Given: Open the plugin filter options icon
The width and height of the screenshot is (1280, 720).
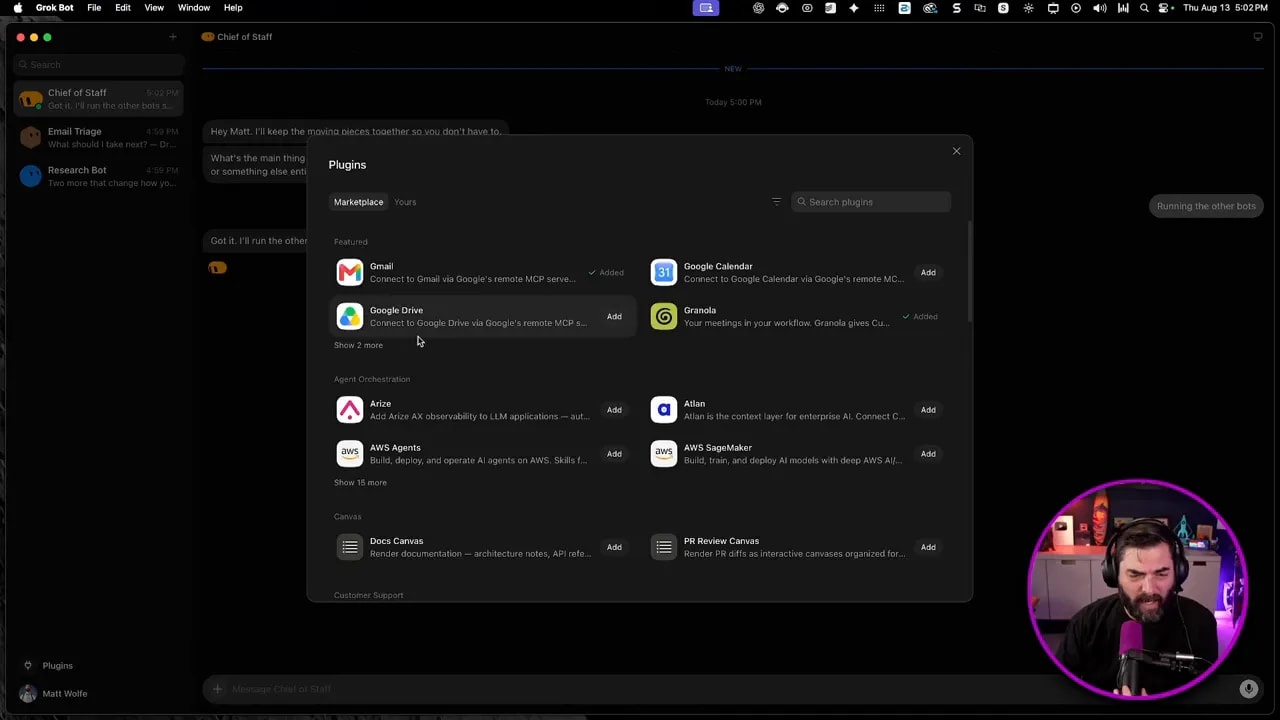Looking at the screenshot, I should tap(776, 202).
